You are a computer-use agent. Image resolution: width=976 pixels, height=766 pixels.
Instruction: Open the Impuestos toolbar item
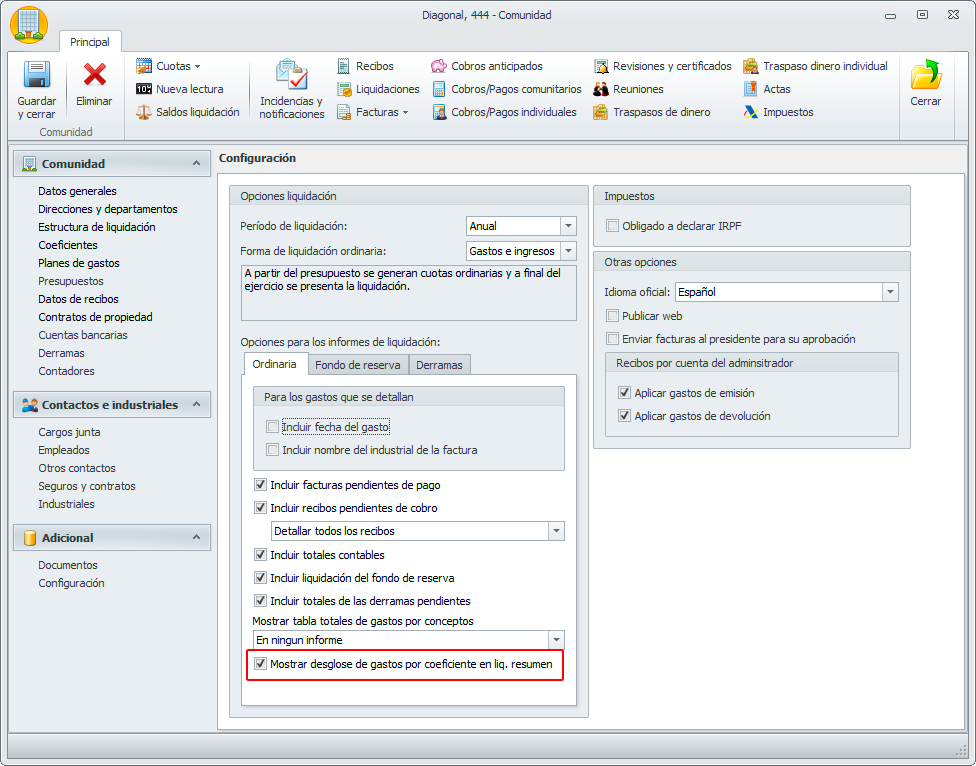(x=778, y=112)
